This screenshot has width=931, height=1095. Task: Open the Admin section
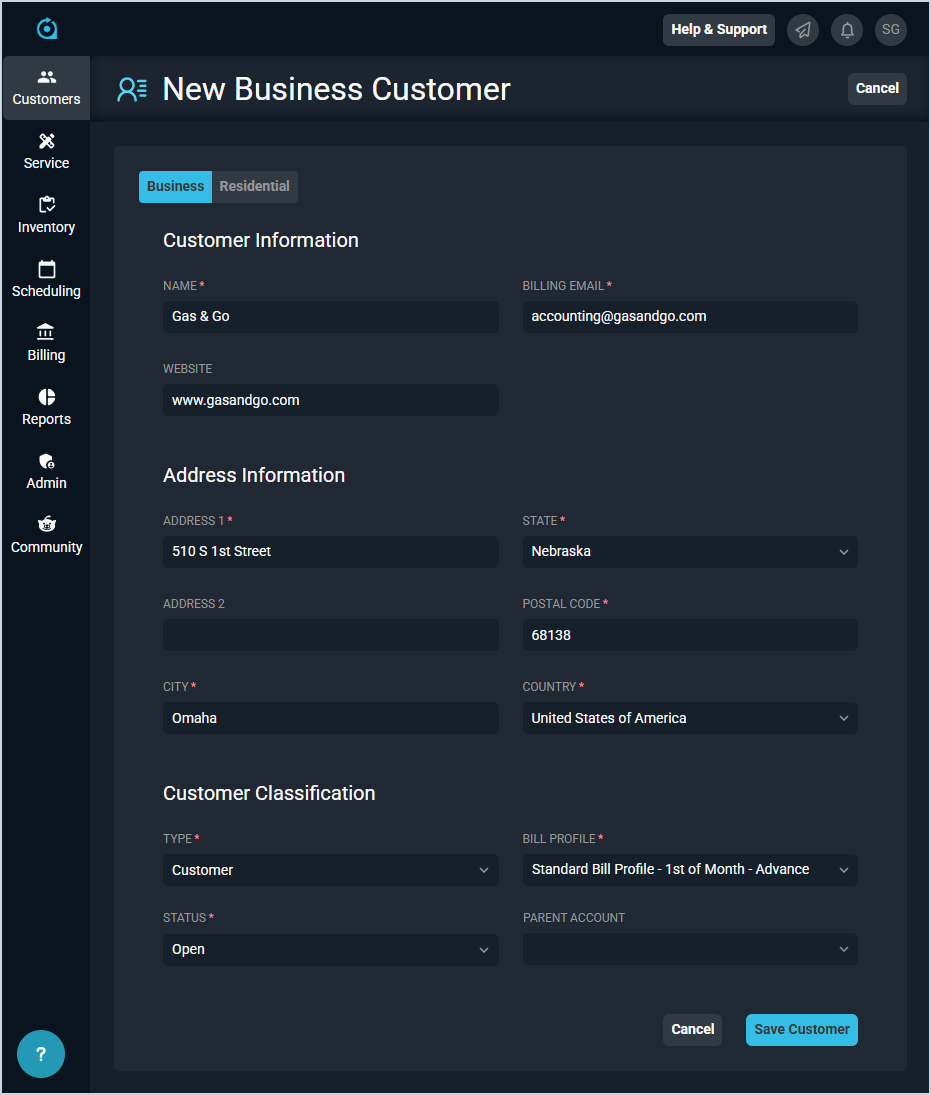click(46, 472)
